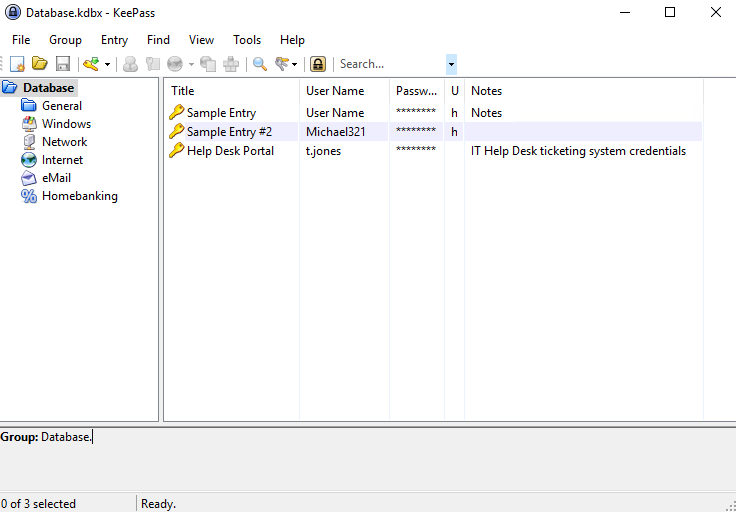The image size is (736, 512).
Task: Click the Find magnifier toolbar icon
Action: point(260,64)
